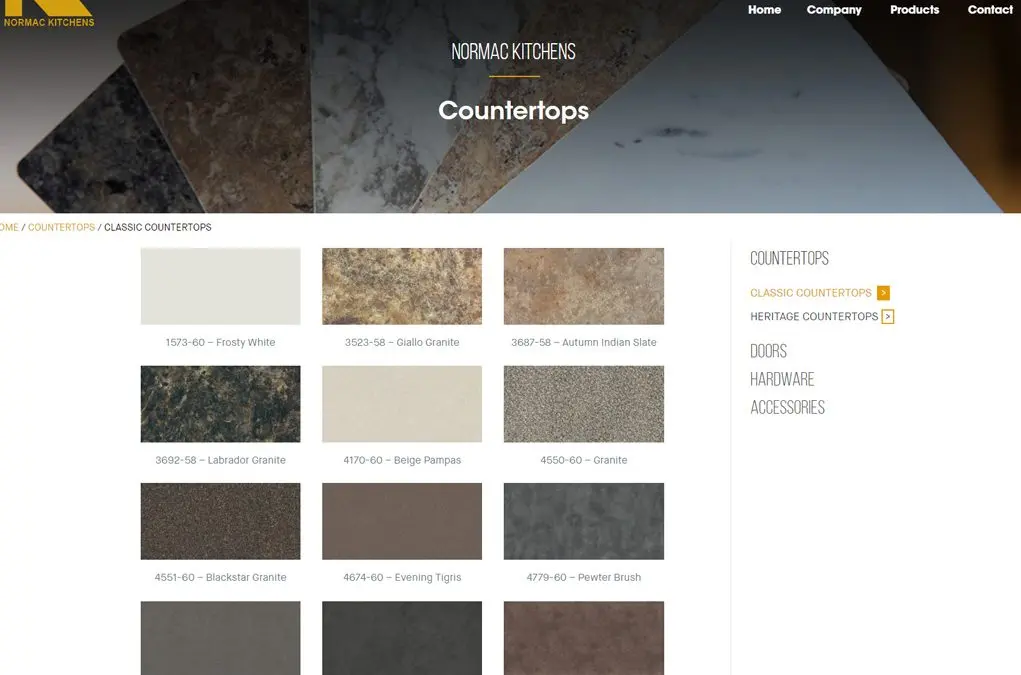Select the Giallo Granite swatch

pyautogui.click(x=402, y=286)
